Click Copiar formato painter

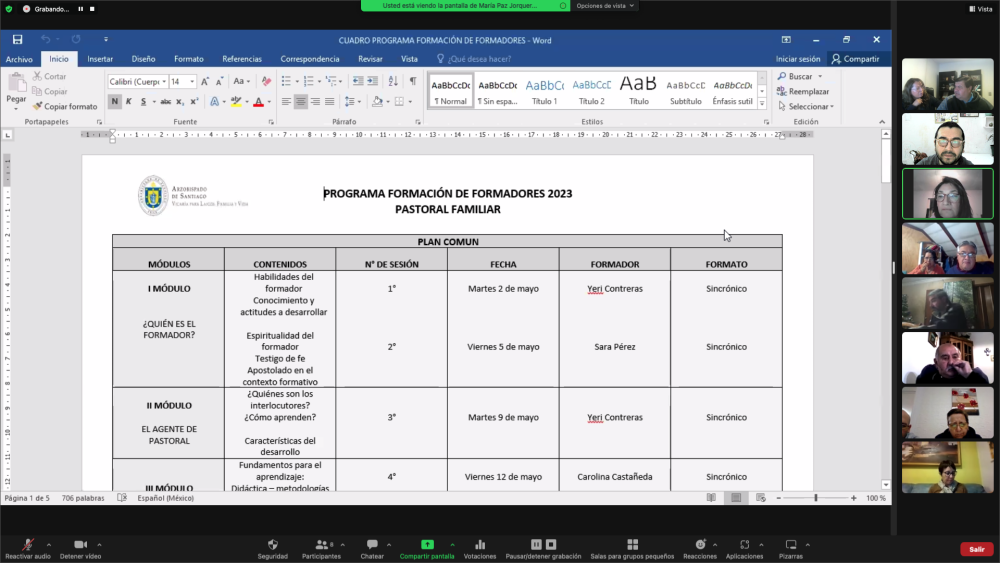[65, 106]
